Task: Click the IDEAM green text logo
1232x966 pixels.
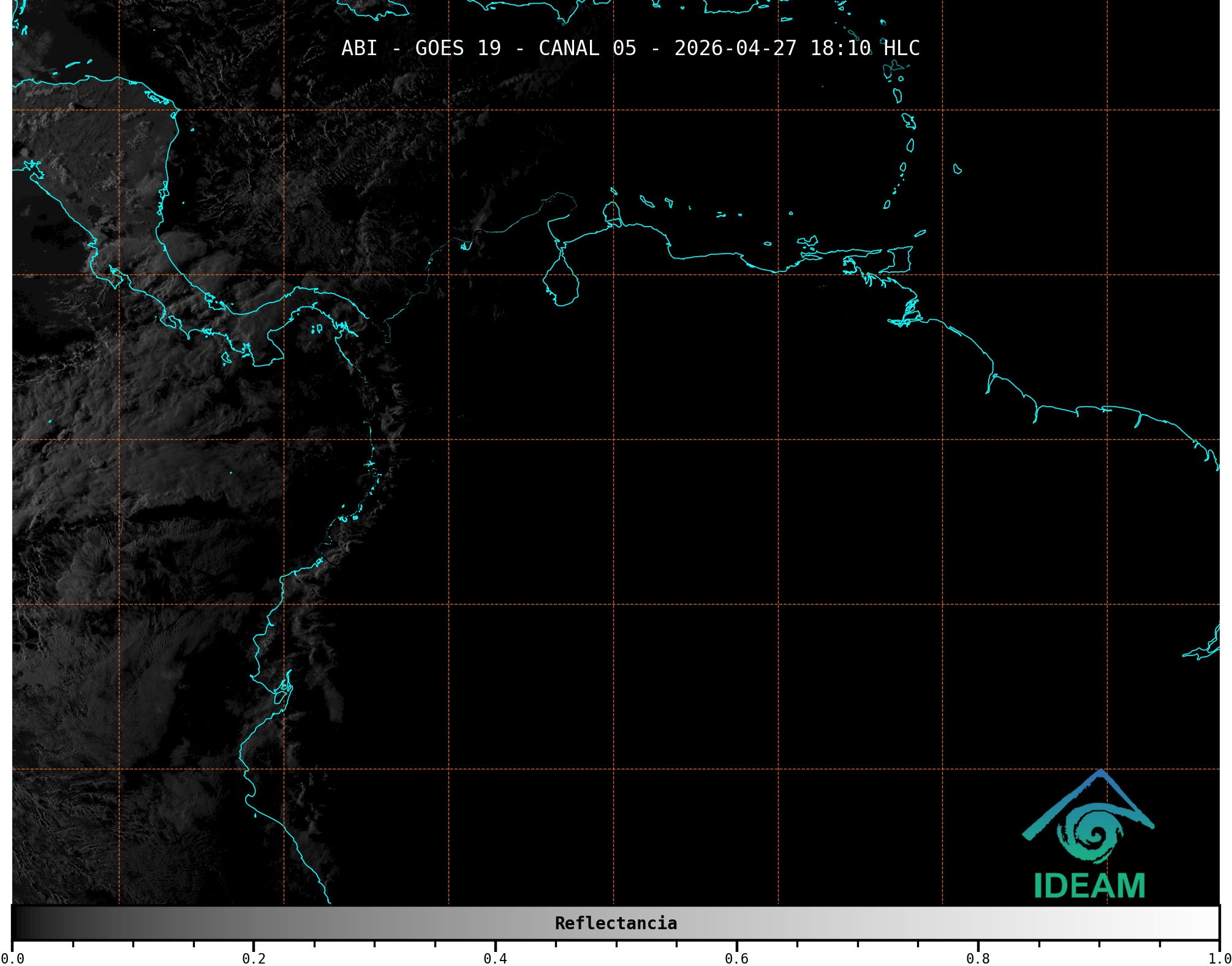Action: (1089, 886)
